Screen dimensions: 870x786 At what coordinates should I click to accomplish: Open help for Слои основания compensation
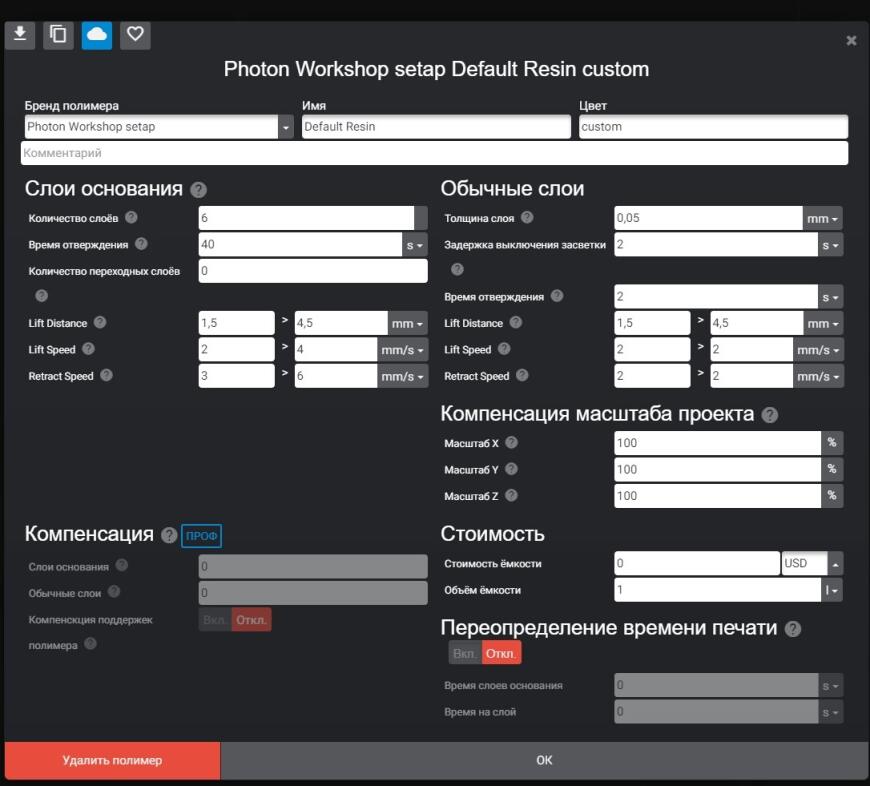[x=122, y=565]
